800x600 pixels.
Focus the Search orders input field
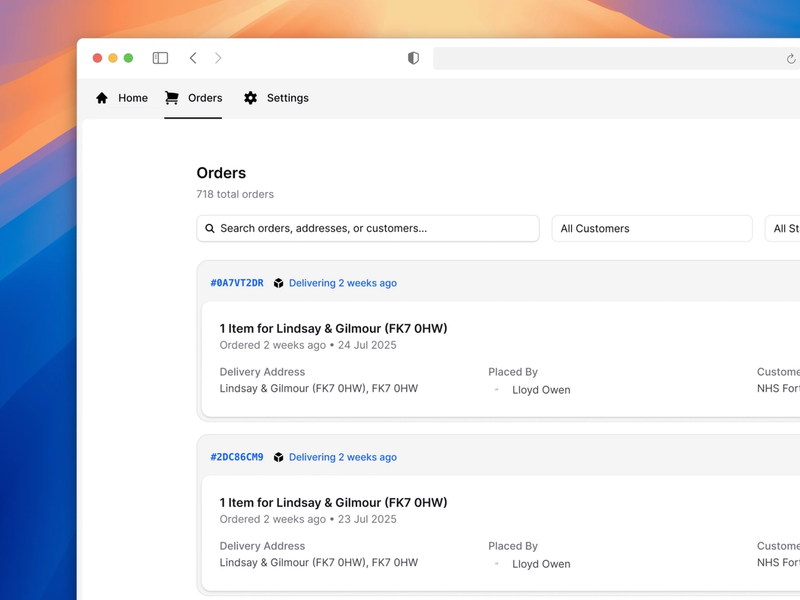click(368, 229)
